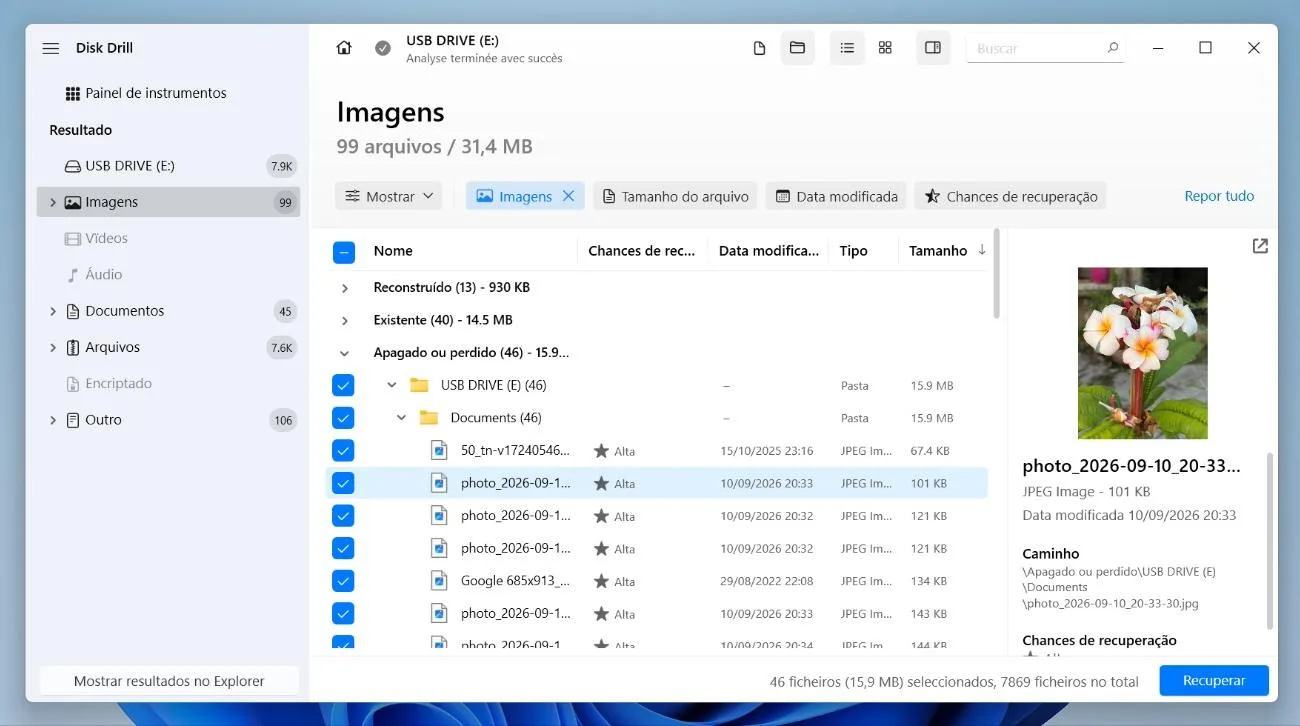Click Mostrar resultados no Explorer button
The image size is (1300, 726).
(x=169, y=680)
